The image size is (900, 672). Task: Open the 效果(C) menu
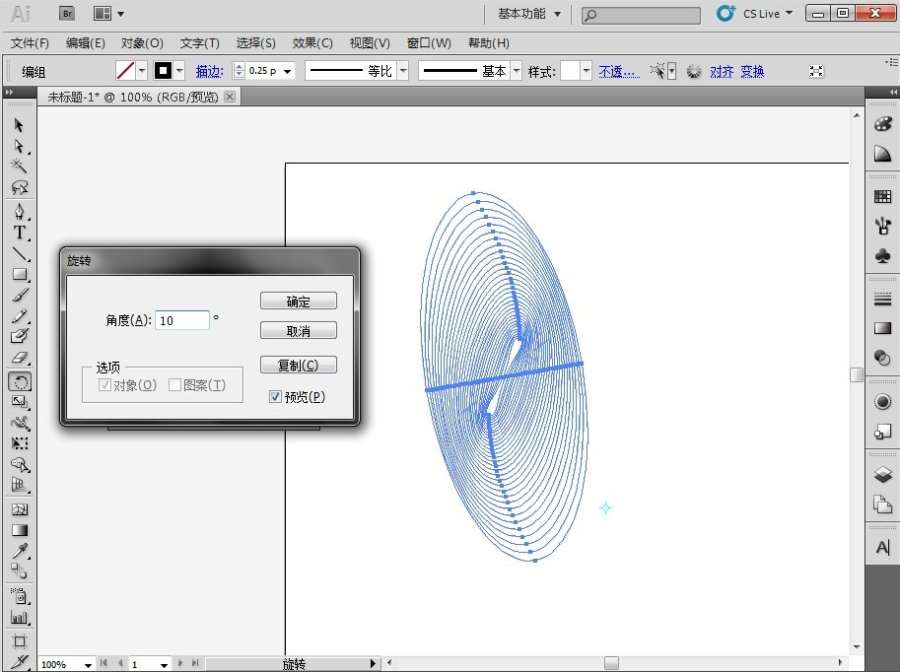pos(312,43)
